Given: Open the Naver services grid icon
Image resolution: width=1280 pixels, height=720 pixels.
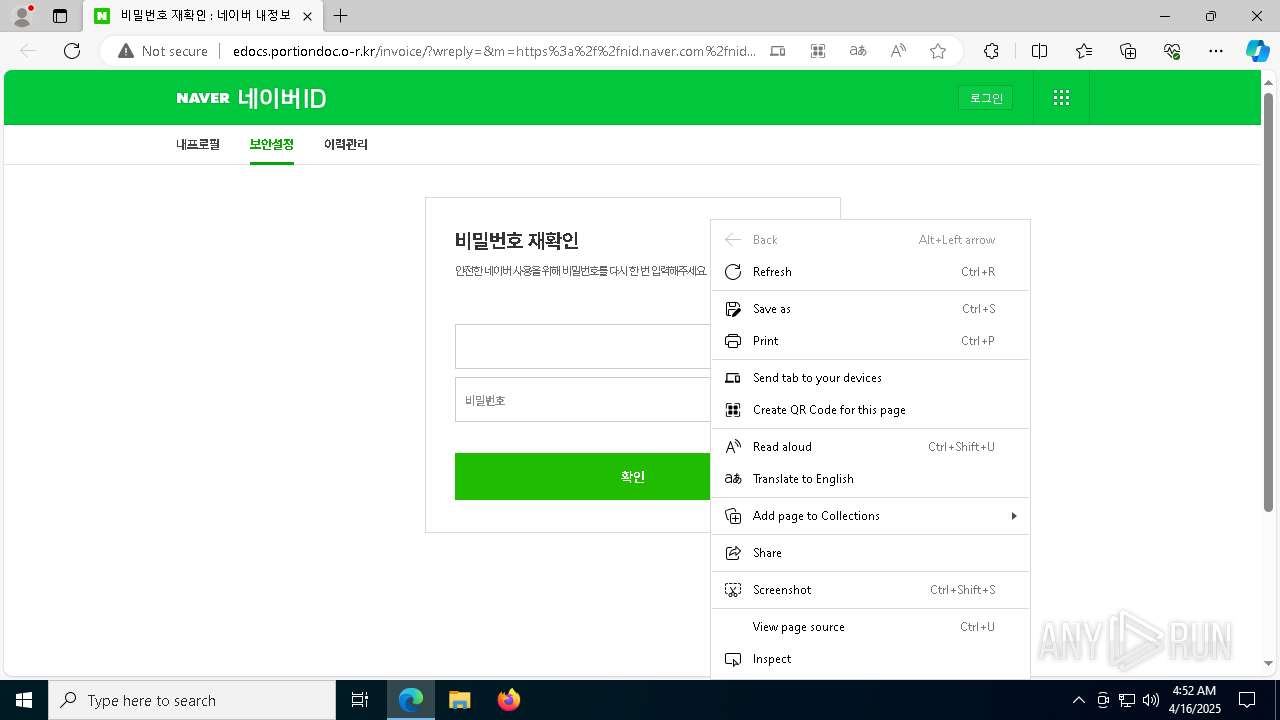Looking at the screenshot, I should pyautogui.click(x=1062, y=98).
